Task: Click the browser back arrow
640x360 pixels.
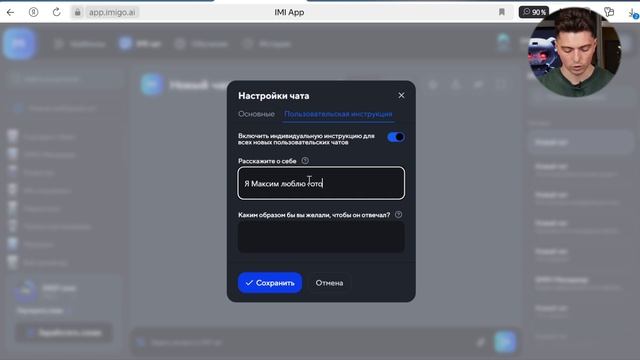Action: tap(10, 12)
